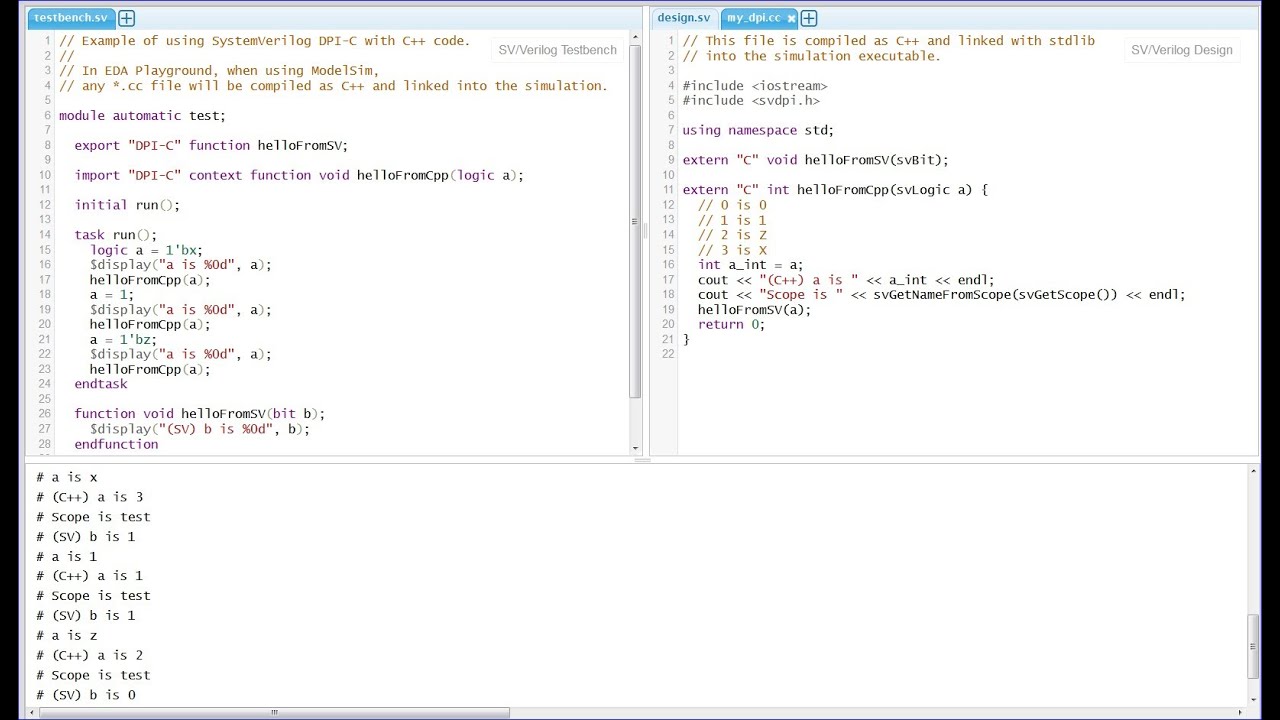
Task: Click the 'using namespace std;' line
Action: click(x=758, y=131)
